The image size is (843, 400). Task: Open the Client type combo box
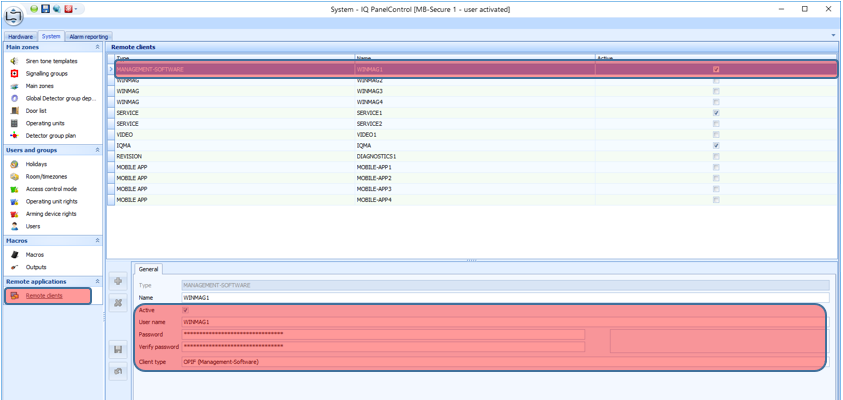(506, 362)
